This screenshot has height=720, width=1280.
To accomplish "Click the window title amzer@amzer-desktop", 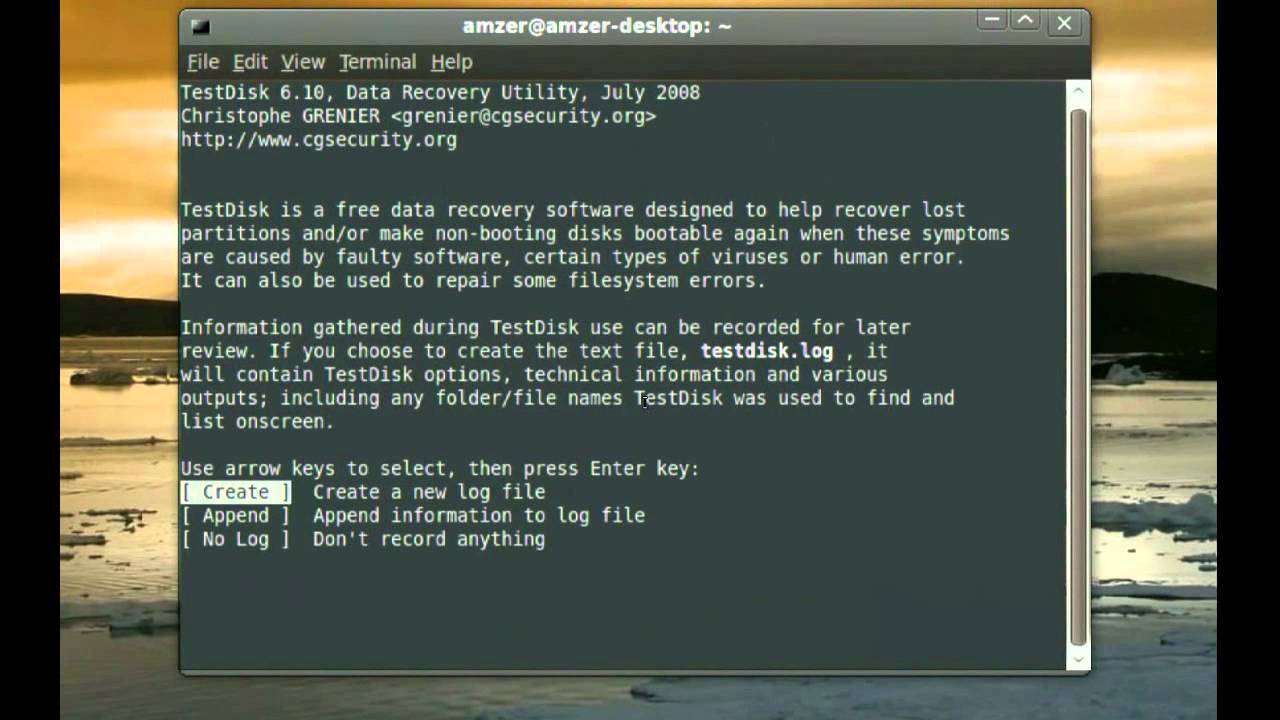I will coord(597,26).
